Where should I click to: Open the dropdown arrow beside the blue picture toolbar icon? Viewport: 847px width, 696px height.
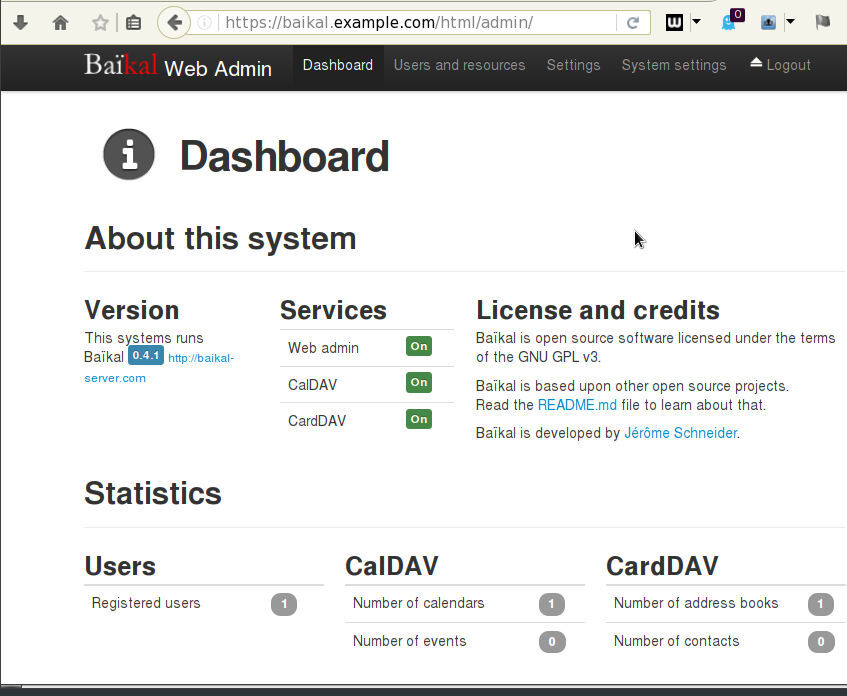point(790,22)
